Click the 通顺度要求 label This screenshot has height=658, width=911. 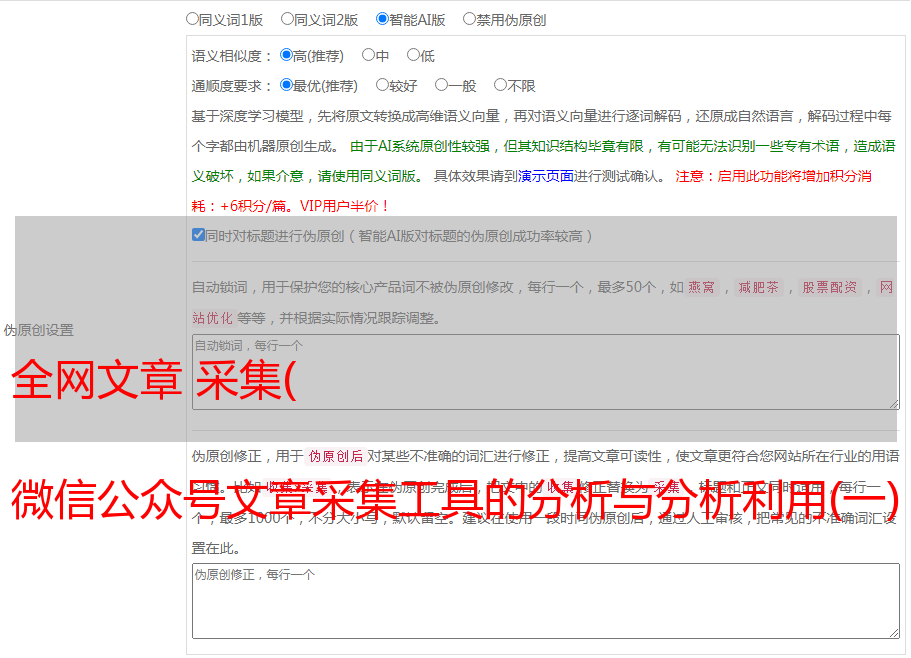click(x=232, y=86)
